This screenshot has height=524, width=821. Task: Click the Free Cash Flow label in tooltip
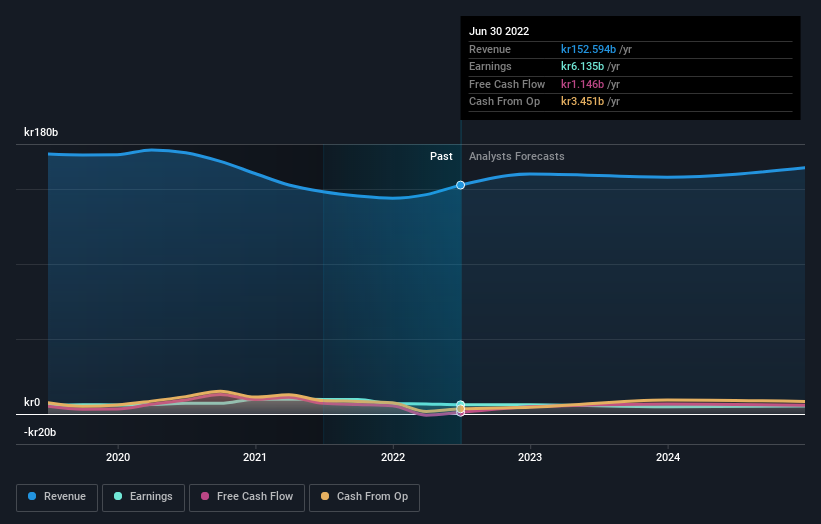click(507, 84)
